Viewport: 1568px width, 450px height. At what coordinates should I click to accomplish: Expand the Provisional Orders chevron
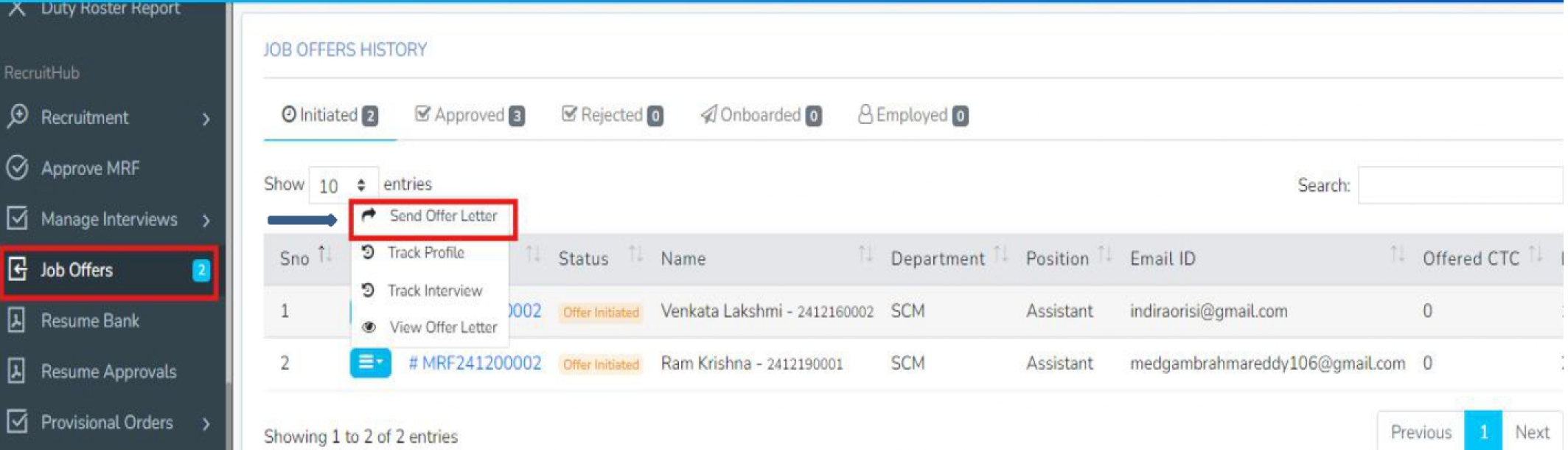coord(206,423)
